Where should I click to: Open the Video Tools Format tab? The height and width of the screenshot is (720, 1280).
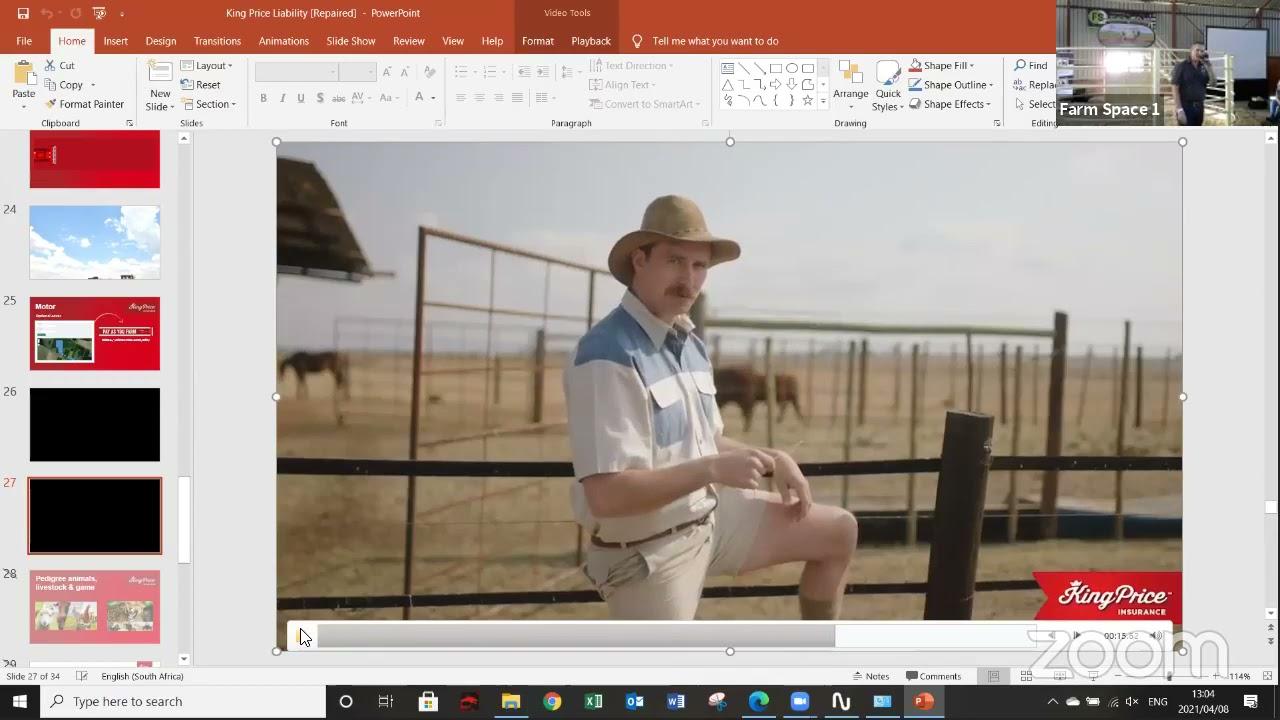coord(538,41)
